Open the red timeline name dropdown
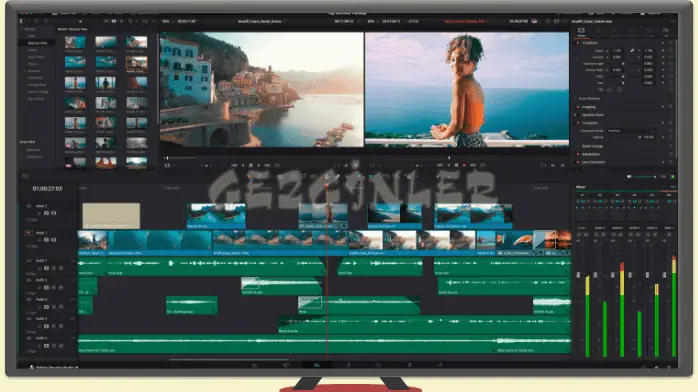Viewport: 698px width, 392px height. 466,21
